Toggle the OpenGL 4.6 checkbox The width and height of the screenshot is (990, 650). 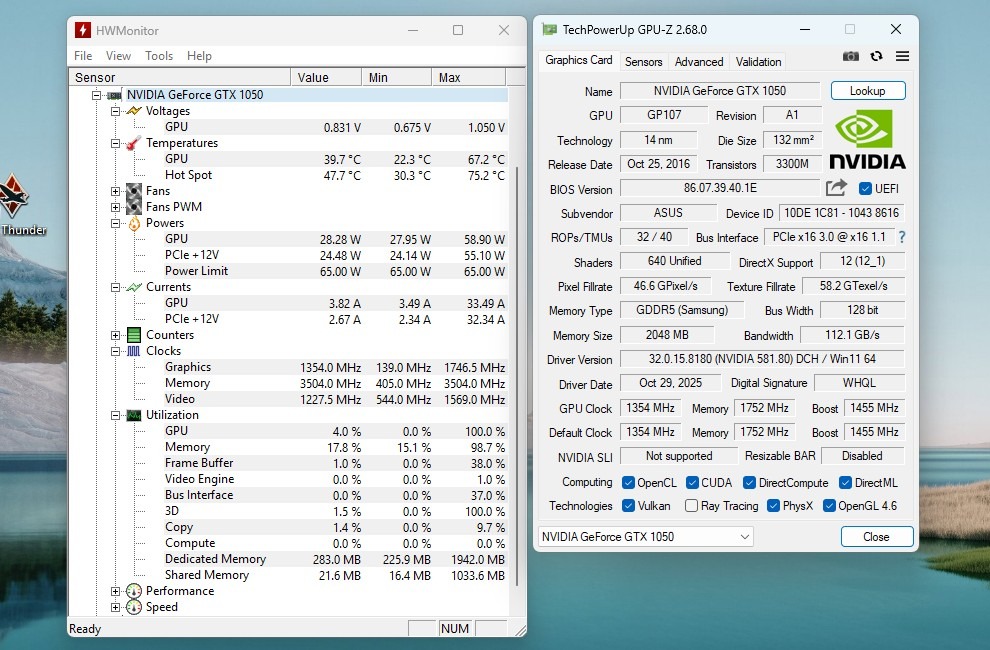pos(829,505)
